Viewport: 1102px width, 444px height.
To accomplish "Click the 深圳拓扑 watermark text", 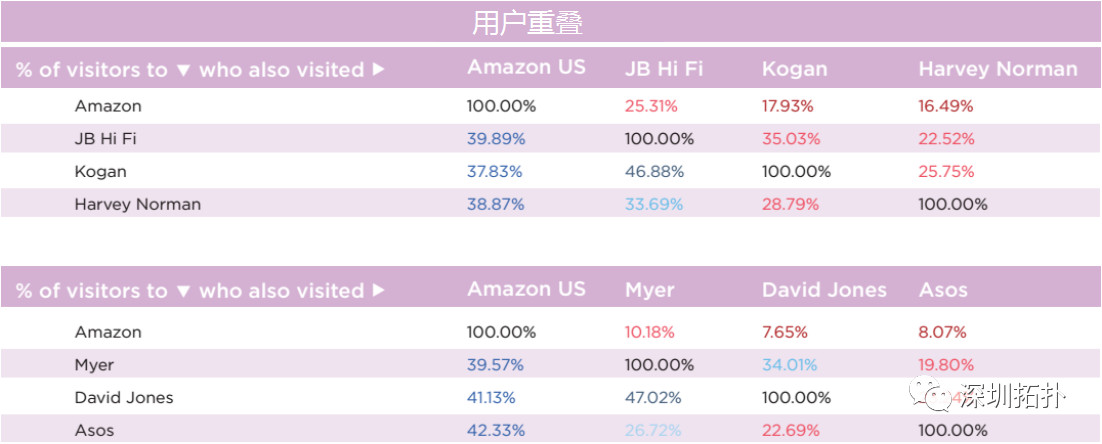I will click(x=1011, y=397).
